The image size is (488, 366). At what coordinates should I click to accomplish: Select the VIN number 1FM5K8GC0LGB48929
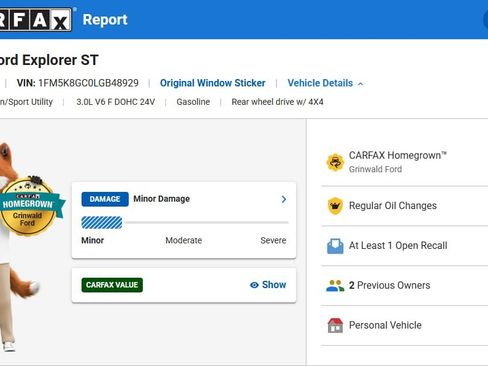[88, 83]
